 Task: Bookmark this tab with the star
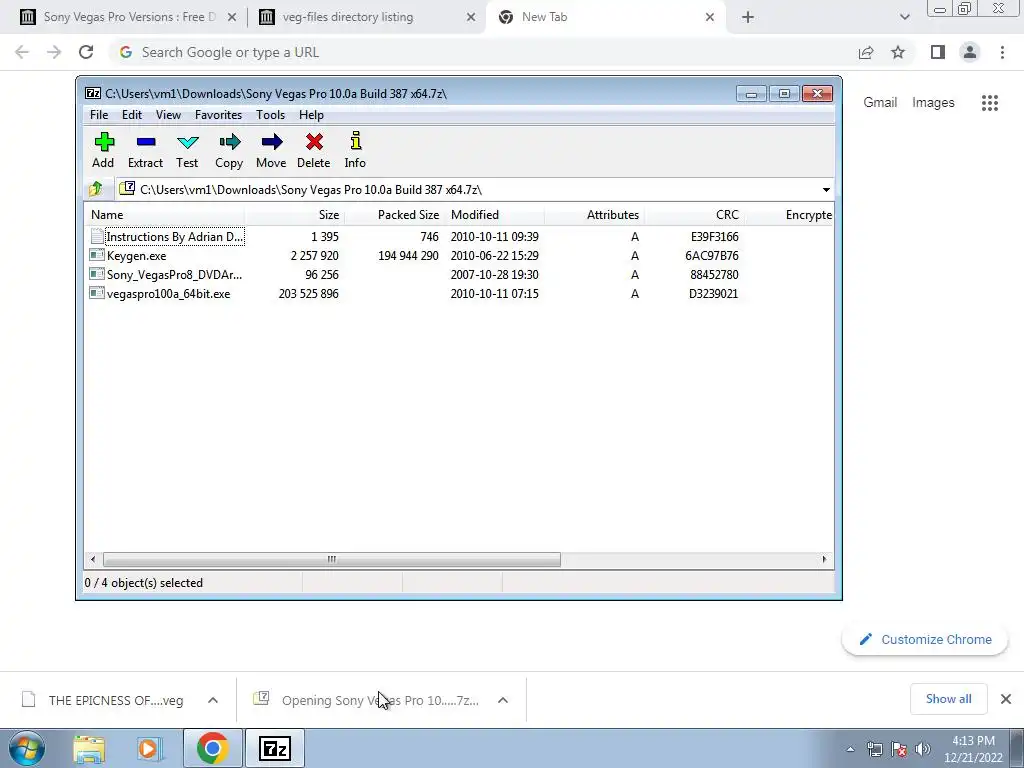[x=898, y=52]
